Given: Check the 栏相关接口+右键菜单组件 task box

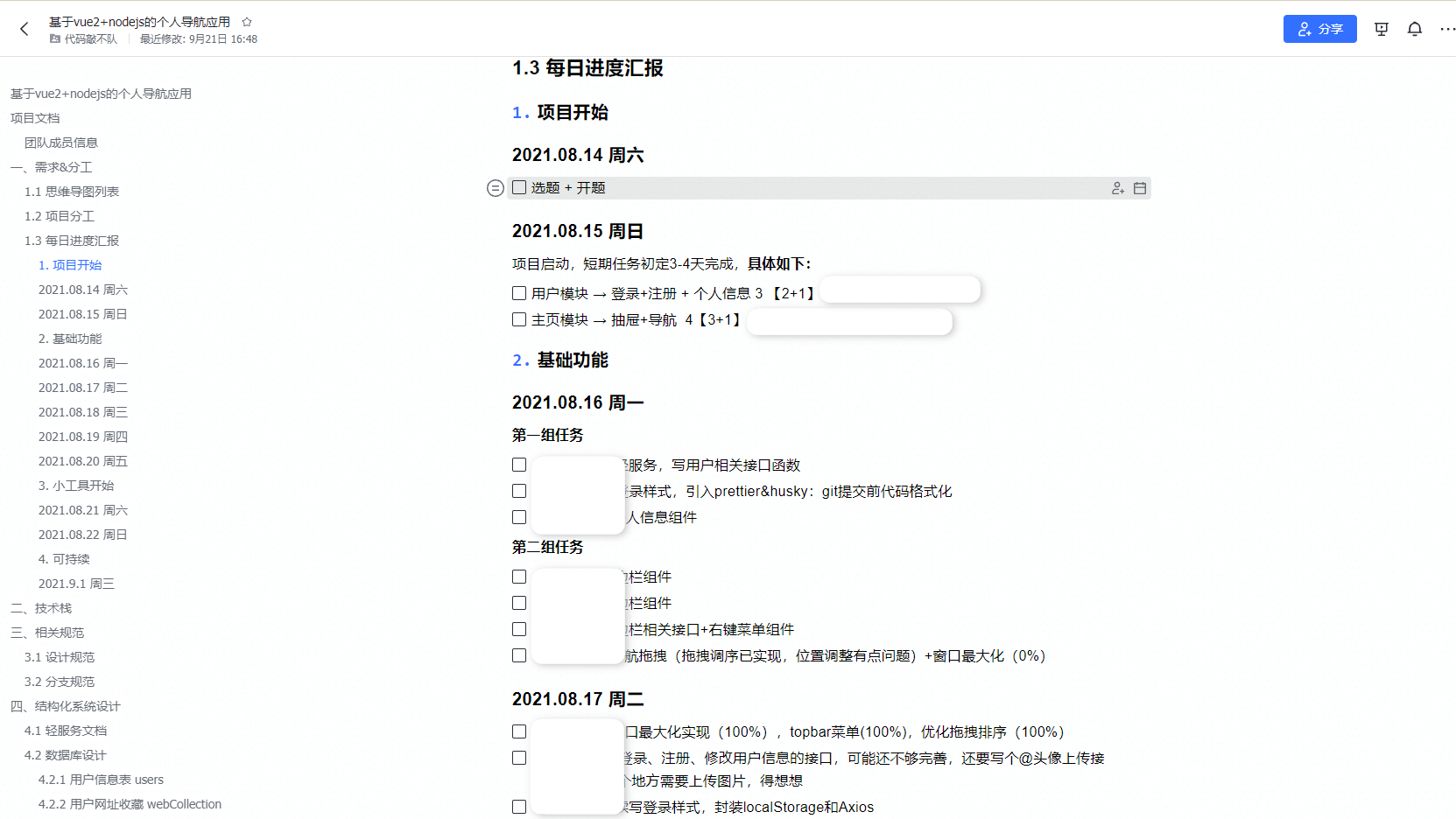Looking at the screenshot, I should 519,629.
